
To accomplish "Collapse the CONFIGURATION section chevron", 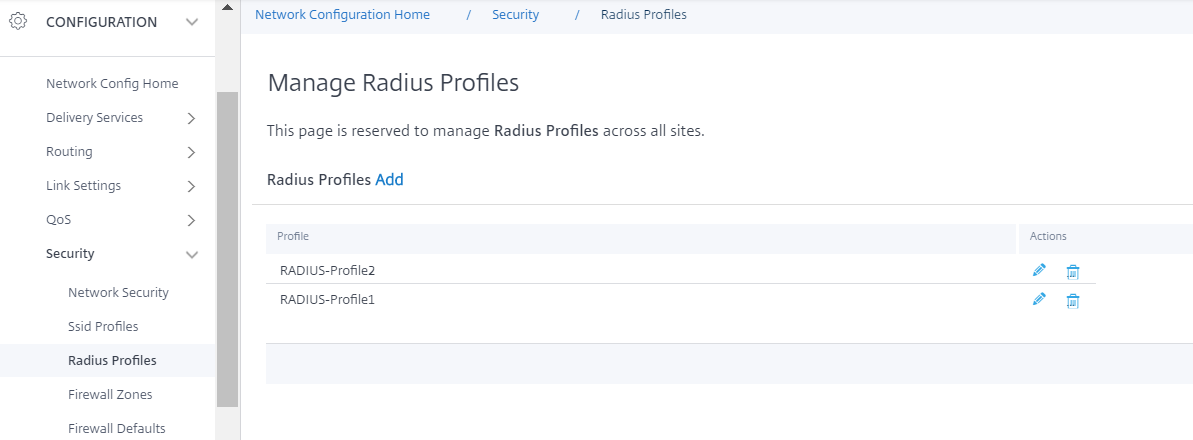I will (x=192, y=22).
